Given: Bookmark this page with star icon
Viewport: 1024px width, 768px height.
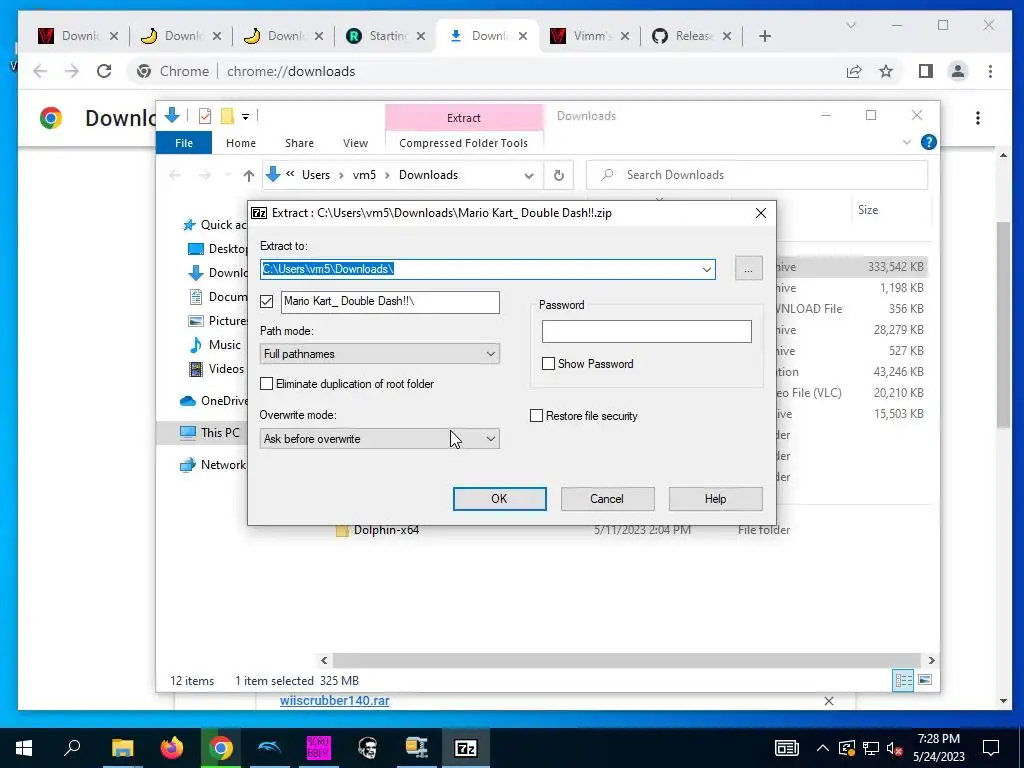Looking at the screenshot, I should pos(886,71).
